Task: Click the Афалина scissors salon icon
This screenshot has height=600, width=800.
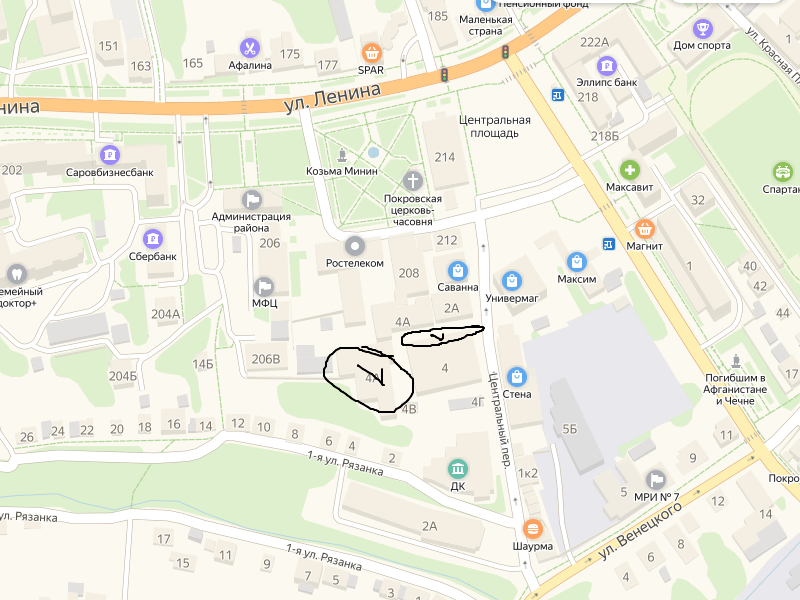Action: point(250,48)
